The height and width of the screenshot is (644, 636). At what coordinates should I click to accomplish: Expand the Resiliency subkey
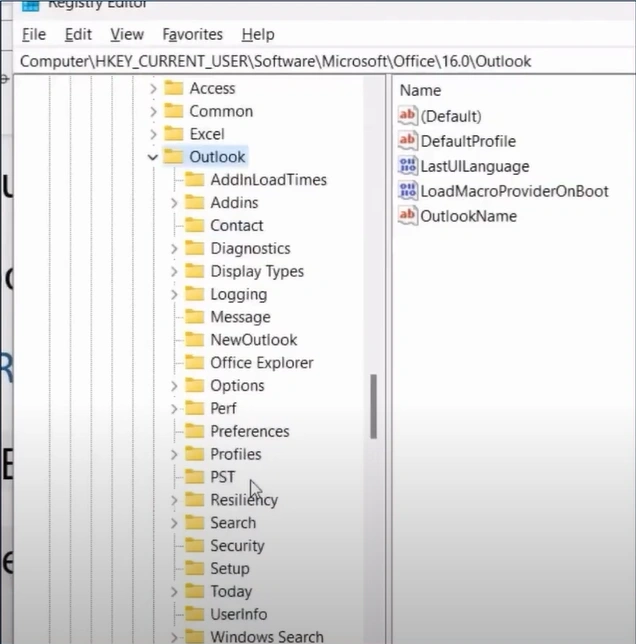click(x=174, y=500)
